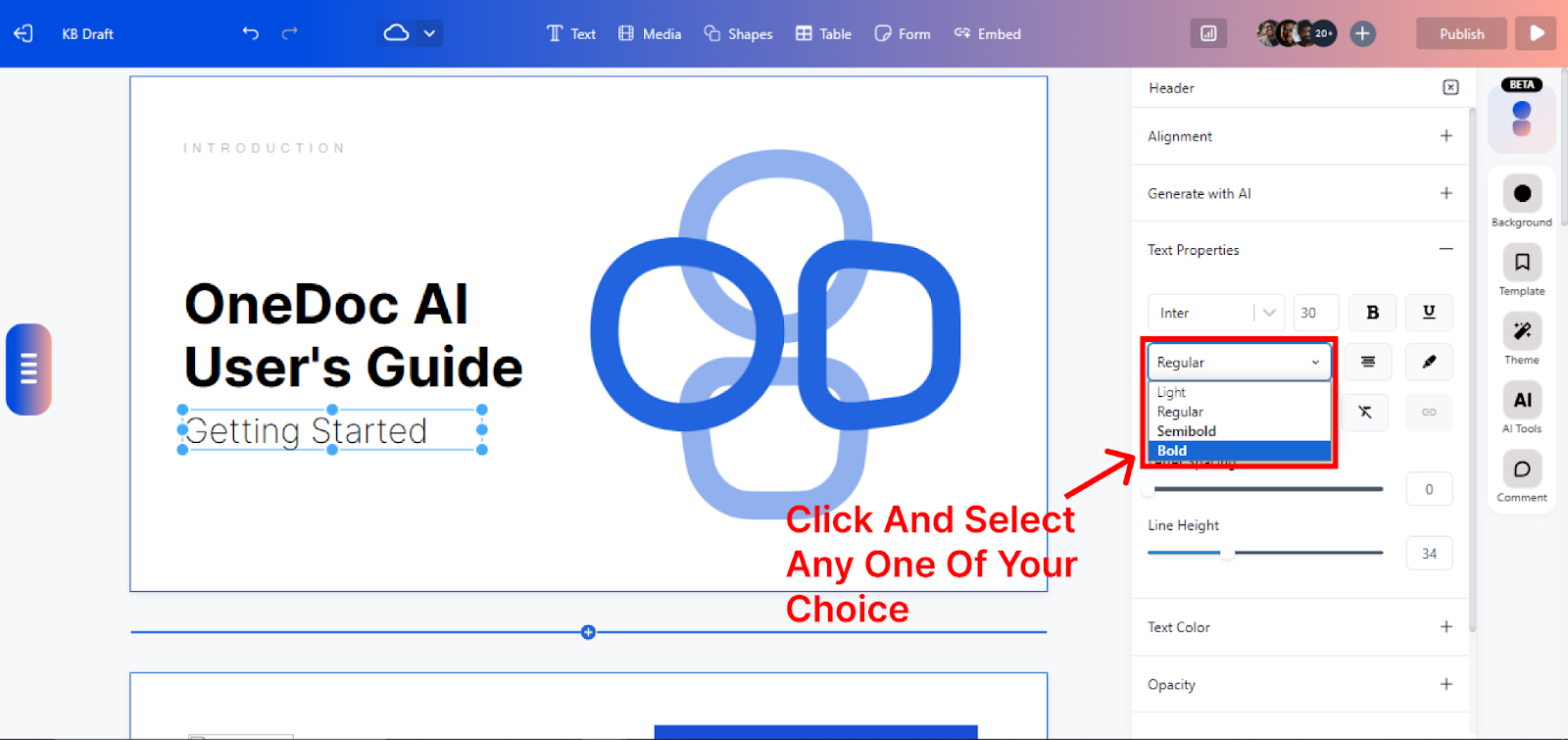Open the Shapes insert menu

pos(738,33)
